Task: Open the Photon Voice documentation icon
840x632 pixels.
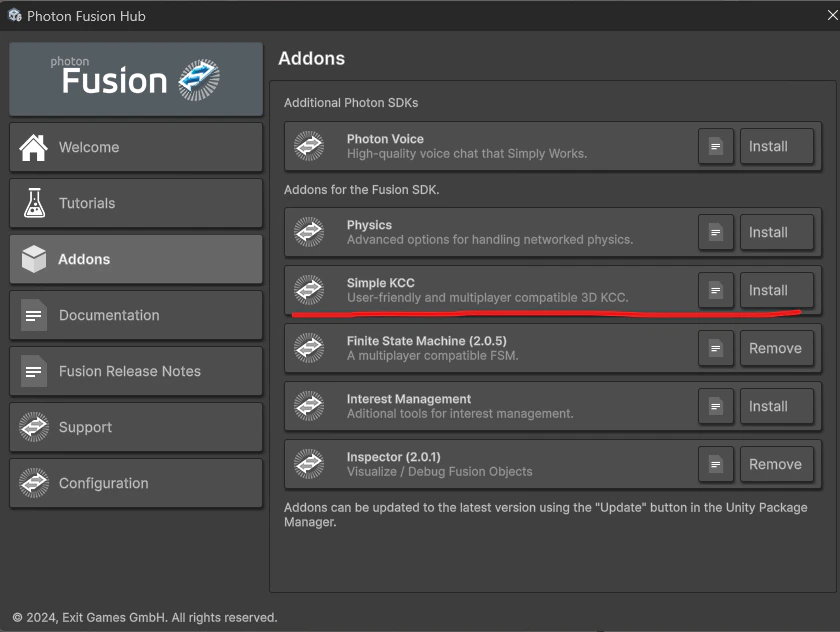Action: pyautogui.click(x=715, y=146)
